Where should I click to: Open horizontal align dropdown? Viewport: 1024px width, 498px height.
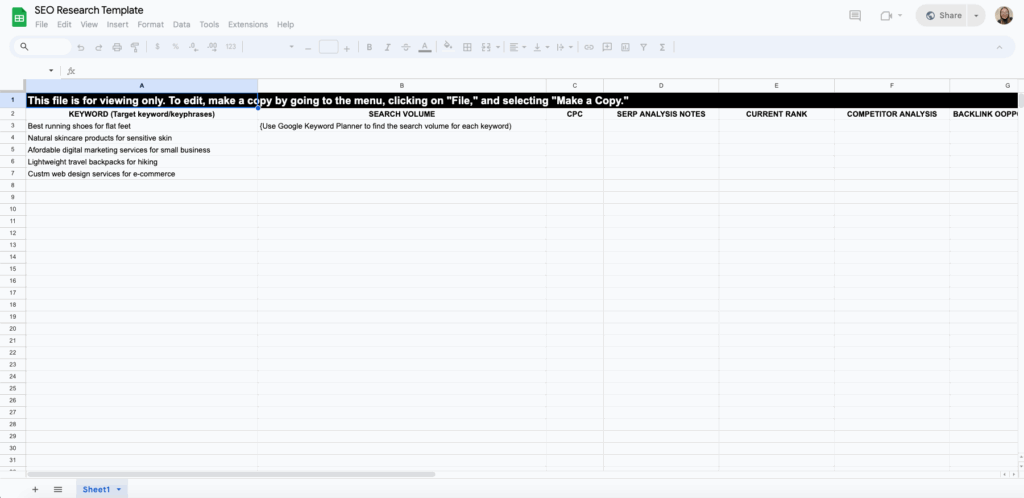pos(518,47)
